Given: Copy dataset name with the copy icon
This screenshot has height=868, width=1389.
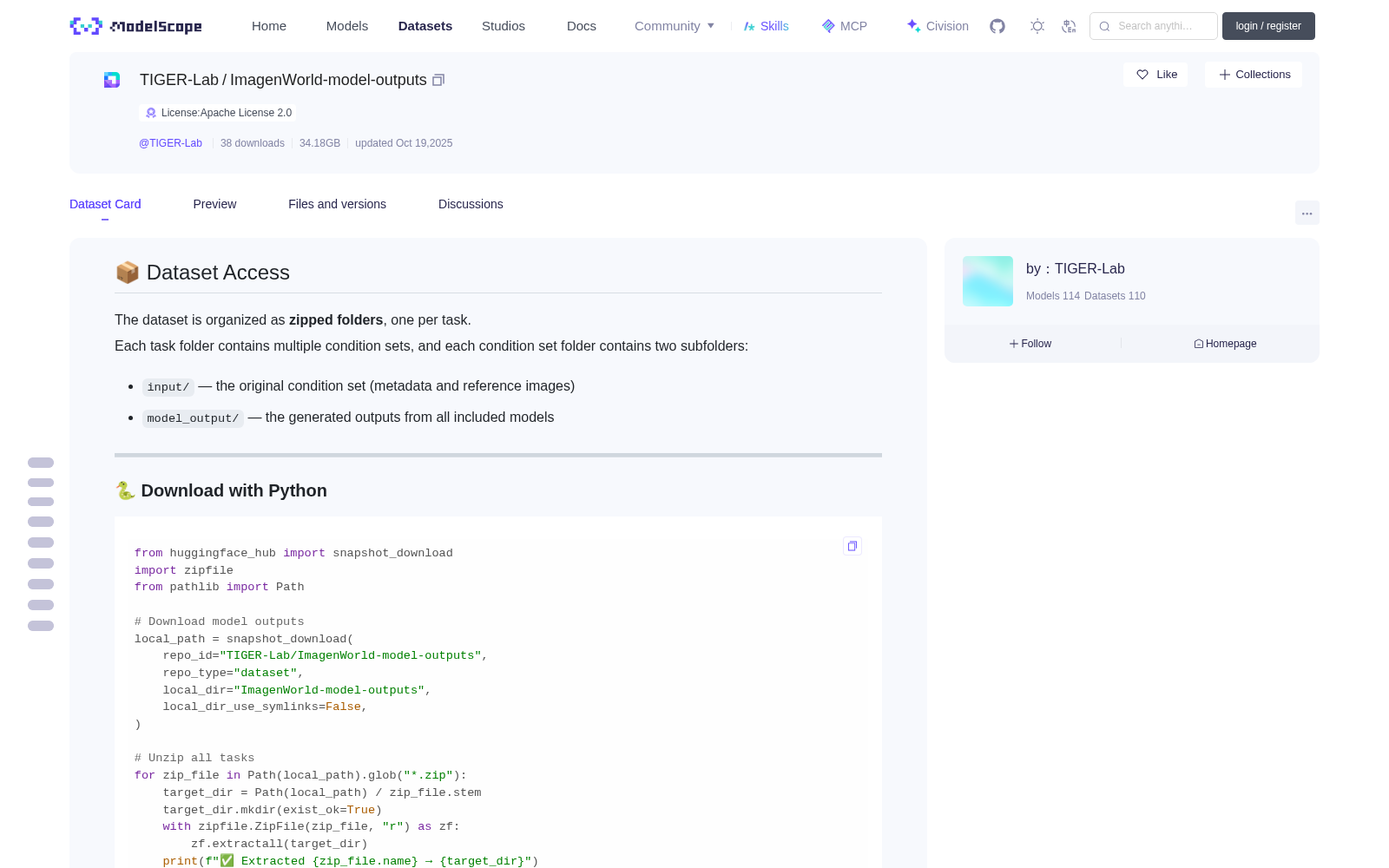Looking at the screenshot, I should [438, 80].
